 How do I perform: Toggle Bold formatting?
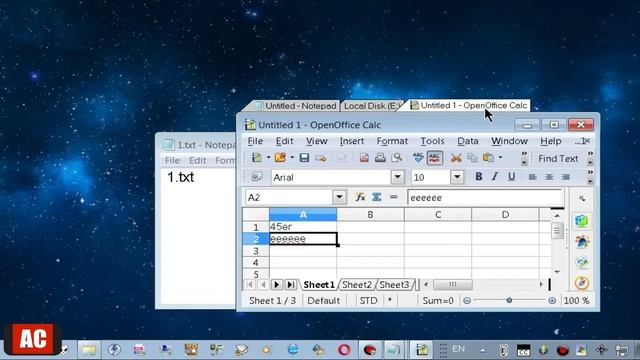tap(478, 176)
